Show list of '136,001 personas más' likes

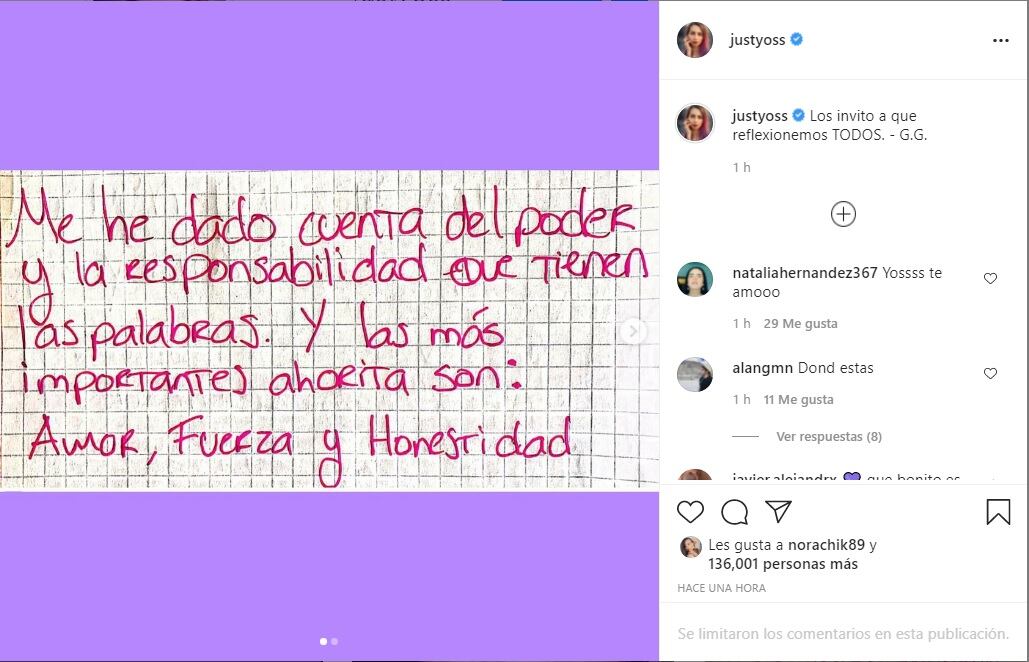tap(782, 564)
